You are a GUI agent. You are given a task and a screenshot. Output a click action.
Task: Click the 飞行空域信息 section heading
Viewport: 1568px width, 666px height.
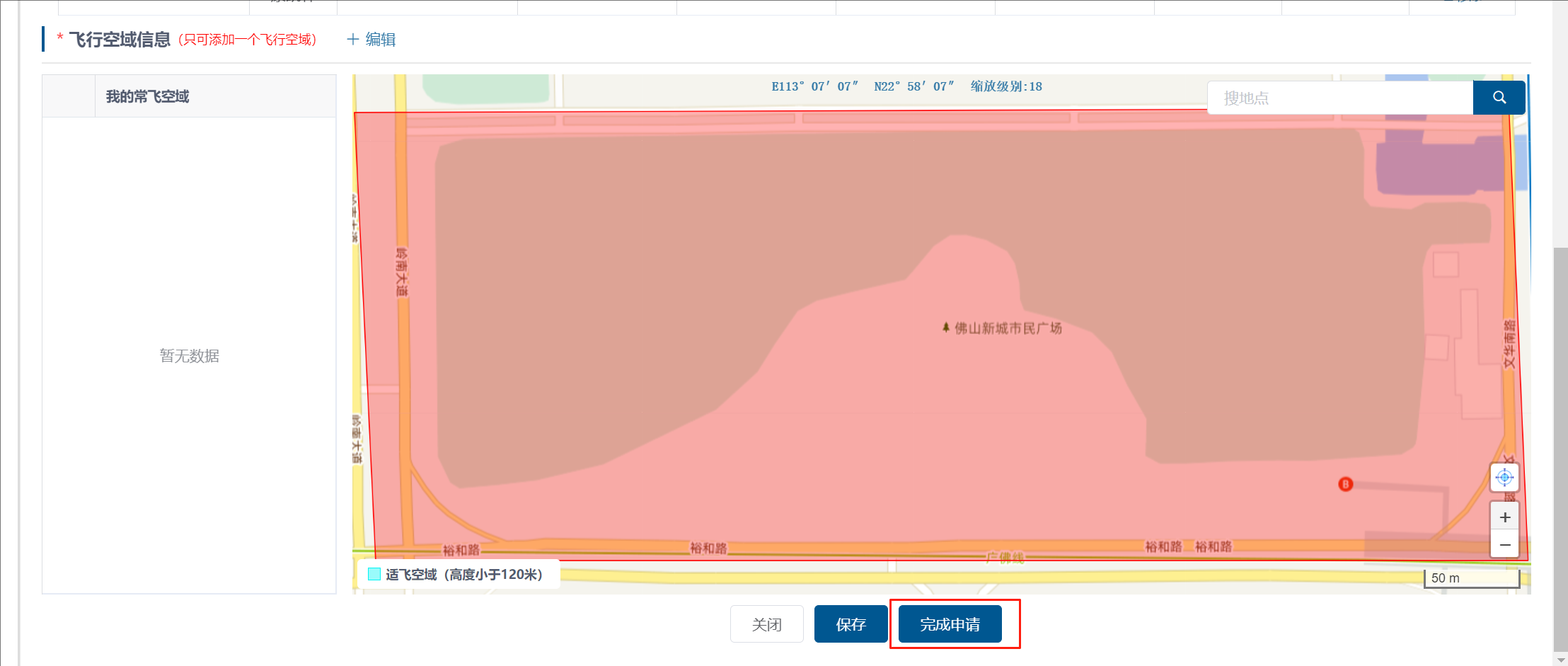[x=120, y=40]
